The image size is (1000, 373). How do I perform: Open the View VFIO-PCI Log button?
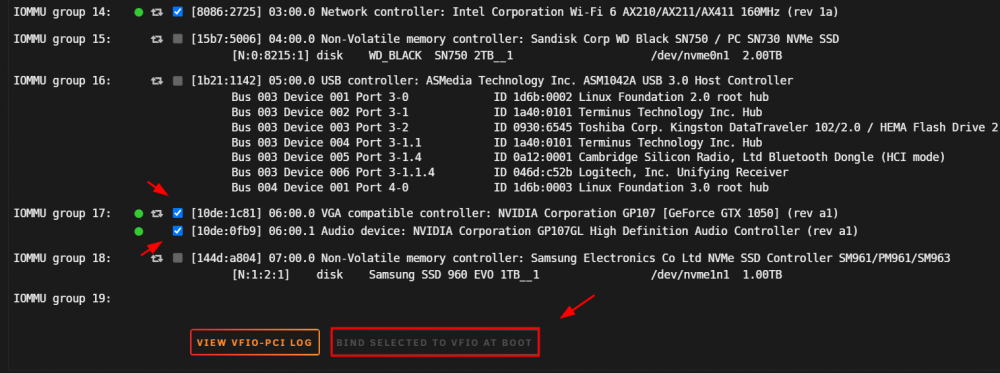(x=254, y=342)
